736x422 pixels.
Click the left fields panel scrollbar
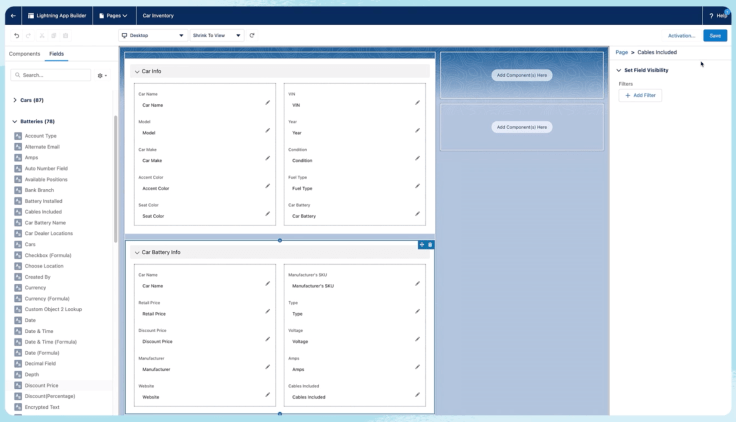coord(115,178)
